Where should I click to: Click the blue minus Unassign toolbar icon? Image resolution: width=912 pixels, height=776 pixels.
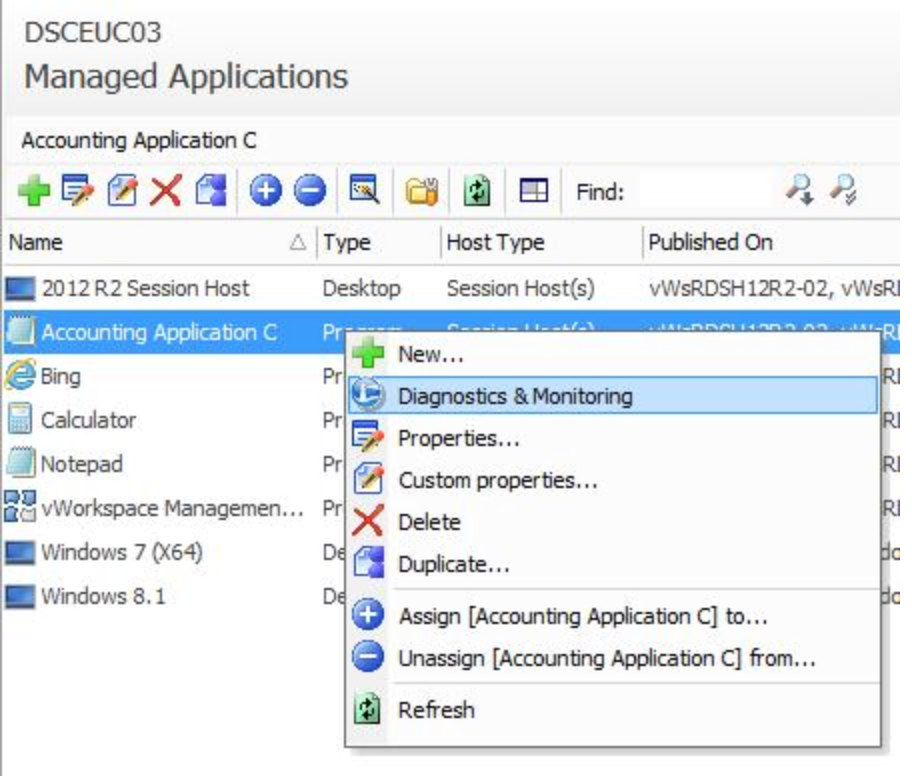pos(310,190)
